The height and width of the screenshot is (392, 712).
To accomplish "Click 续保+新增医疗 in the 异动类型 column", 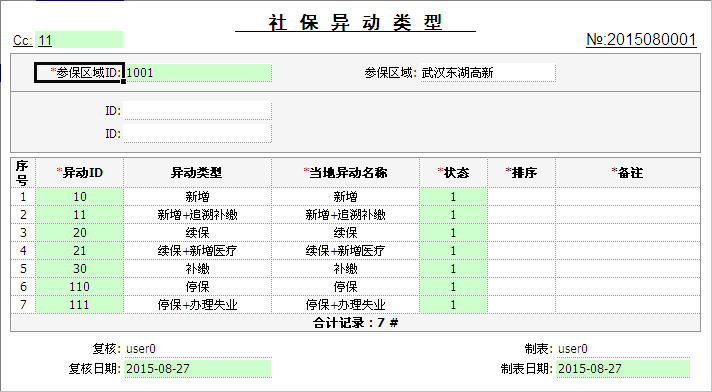I will 197,251.
